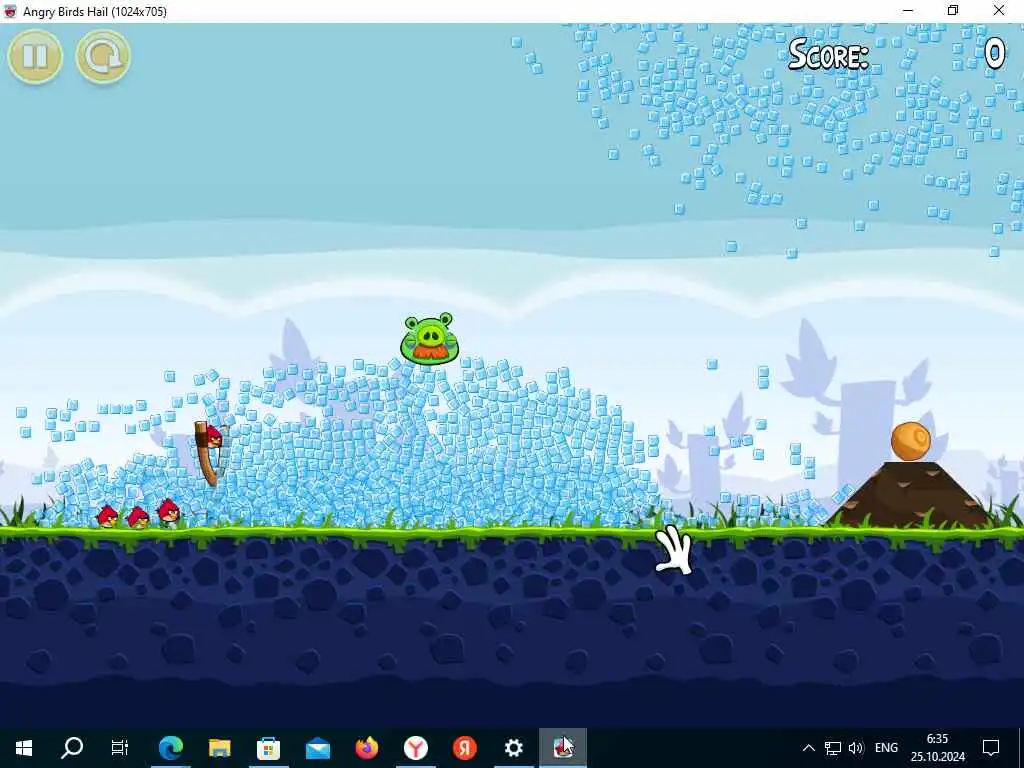
Task: Open Yandex Browser with the white Y icon
Action: pos(416,748)
